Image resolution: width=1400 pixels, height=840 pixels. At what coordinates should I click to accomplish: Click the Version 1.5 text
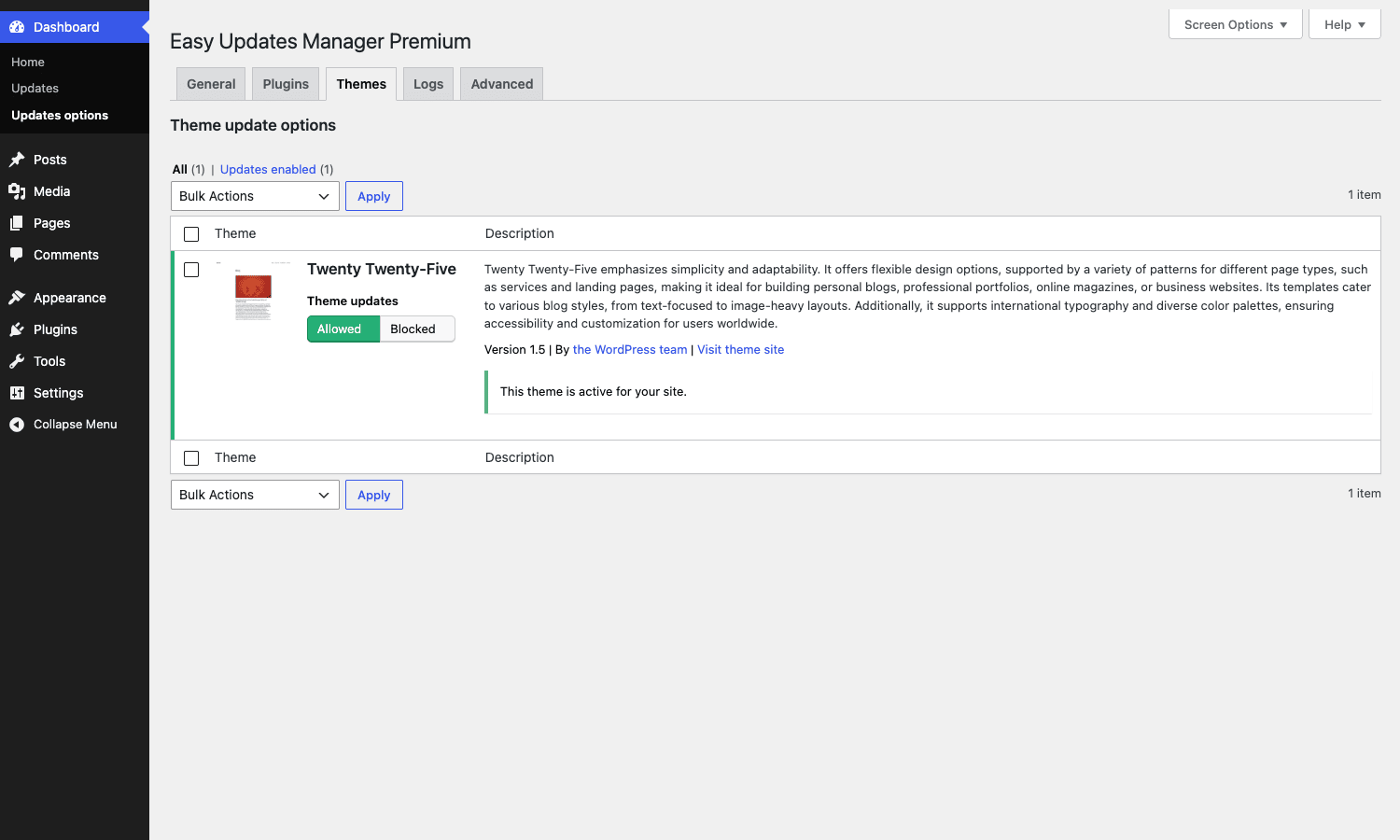tap(515, 349)
